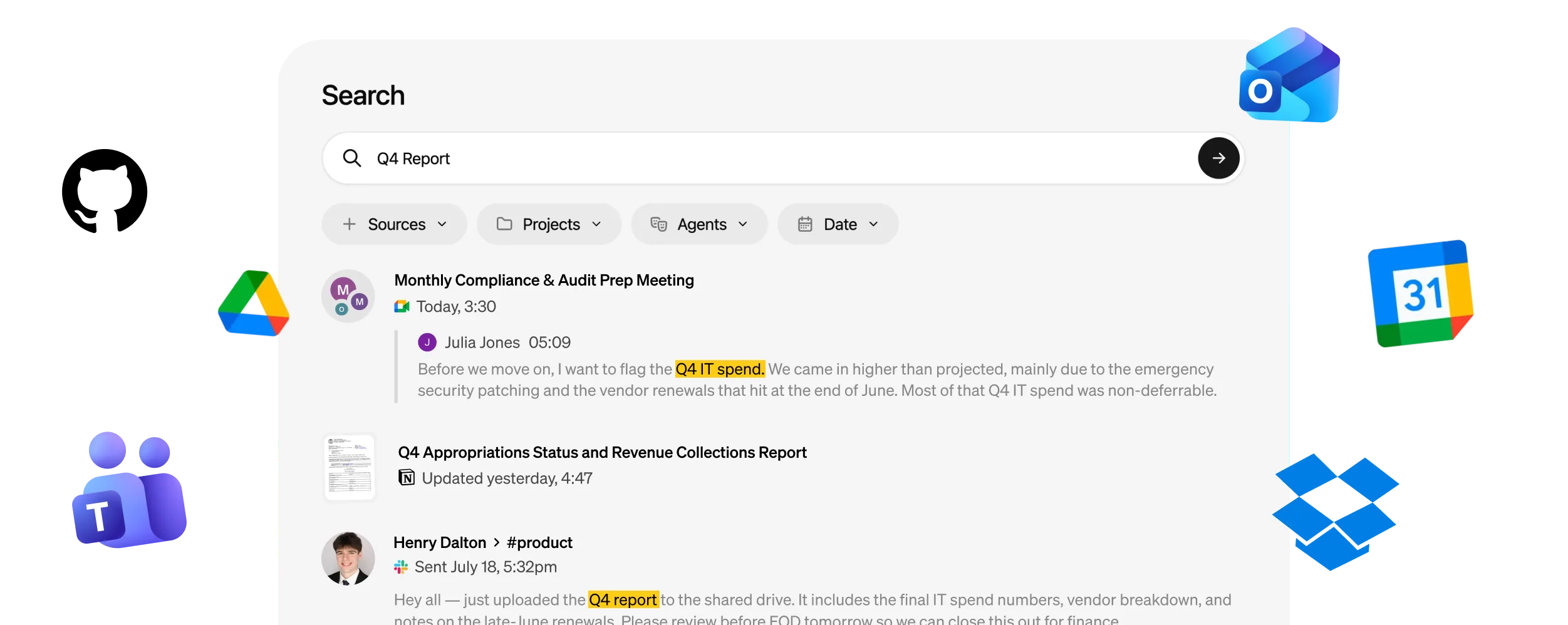Screen dimensions: 1568x625
Task: Open the Date filter dropdown
Action: 838,224
